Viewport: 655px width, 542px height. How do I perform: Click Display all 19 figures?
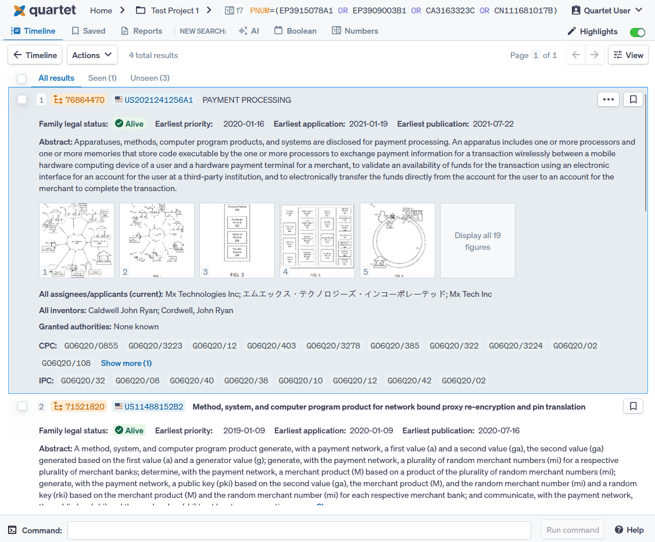pyautogui.click(x=477, y=241)
